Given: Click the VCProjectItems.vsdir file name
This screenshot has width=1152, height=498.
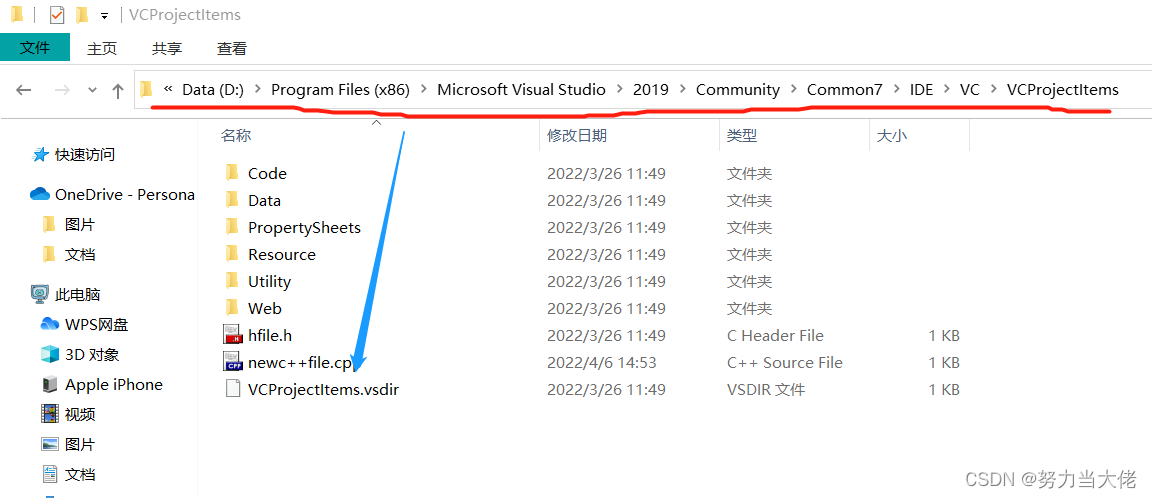Looking at the screenshot, I should pyautogui.click(x=323, y=389).
